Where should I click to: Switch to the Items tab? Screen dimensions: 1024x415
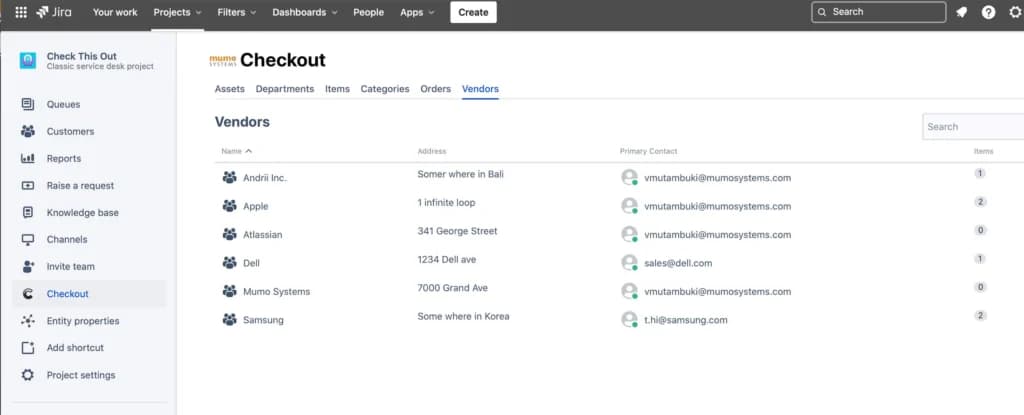[x=338, y=89]
